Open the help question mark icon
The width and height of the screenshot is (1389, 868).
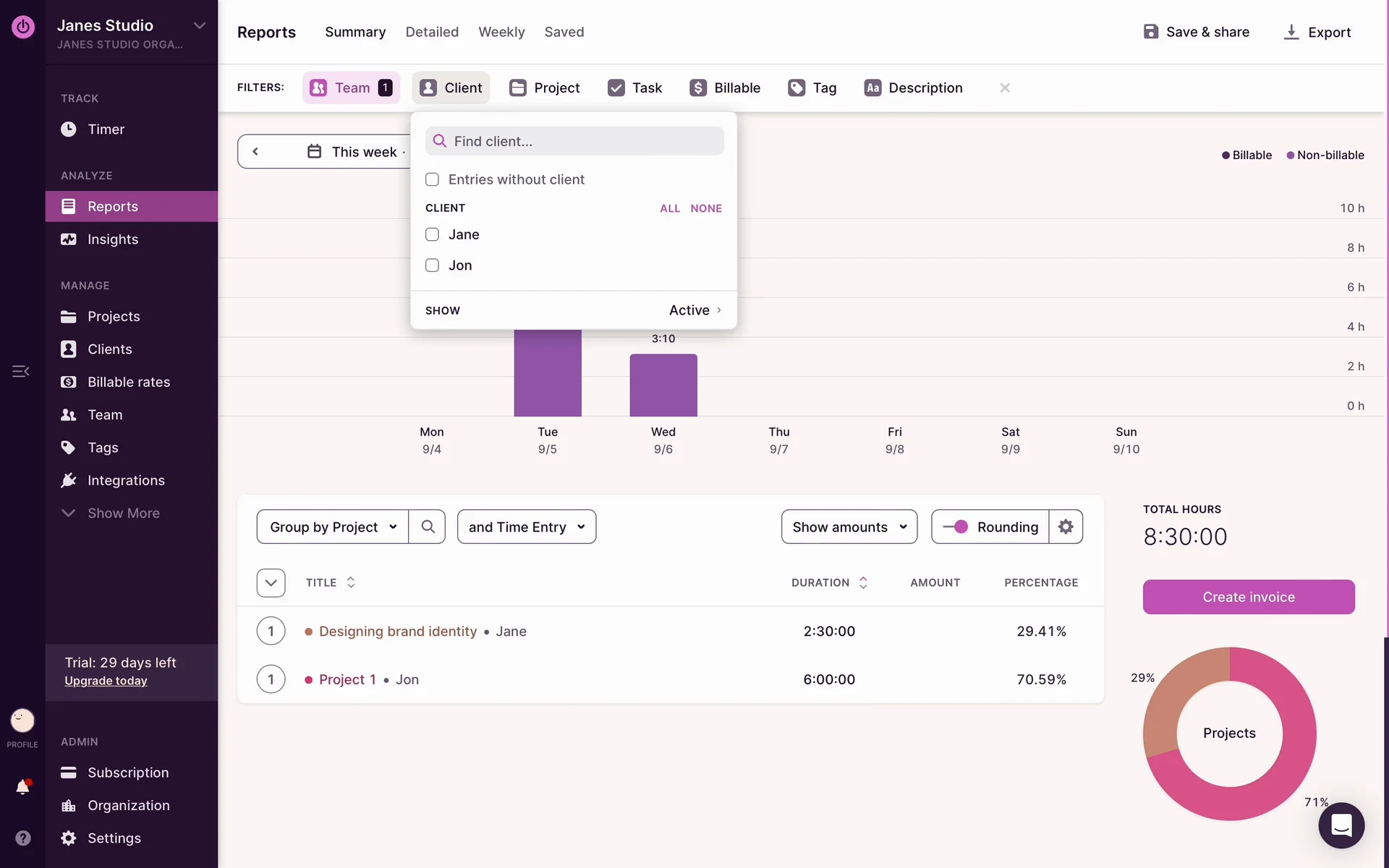(x=22, y=838)
